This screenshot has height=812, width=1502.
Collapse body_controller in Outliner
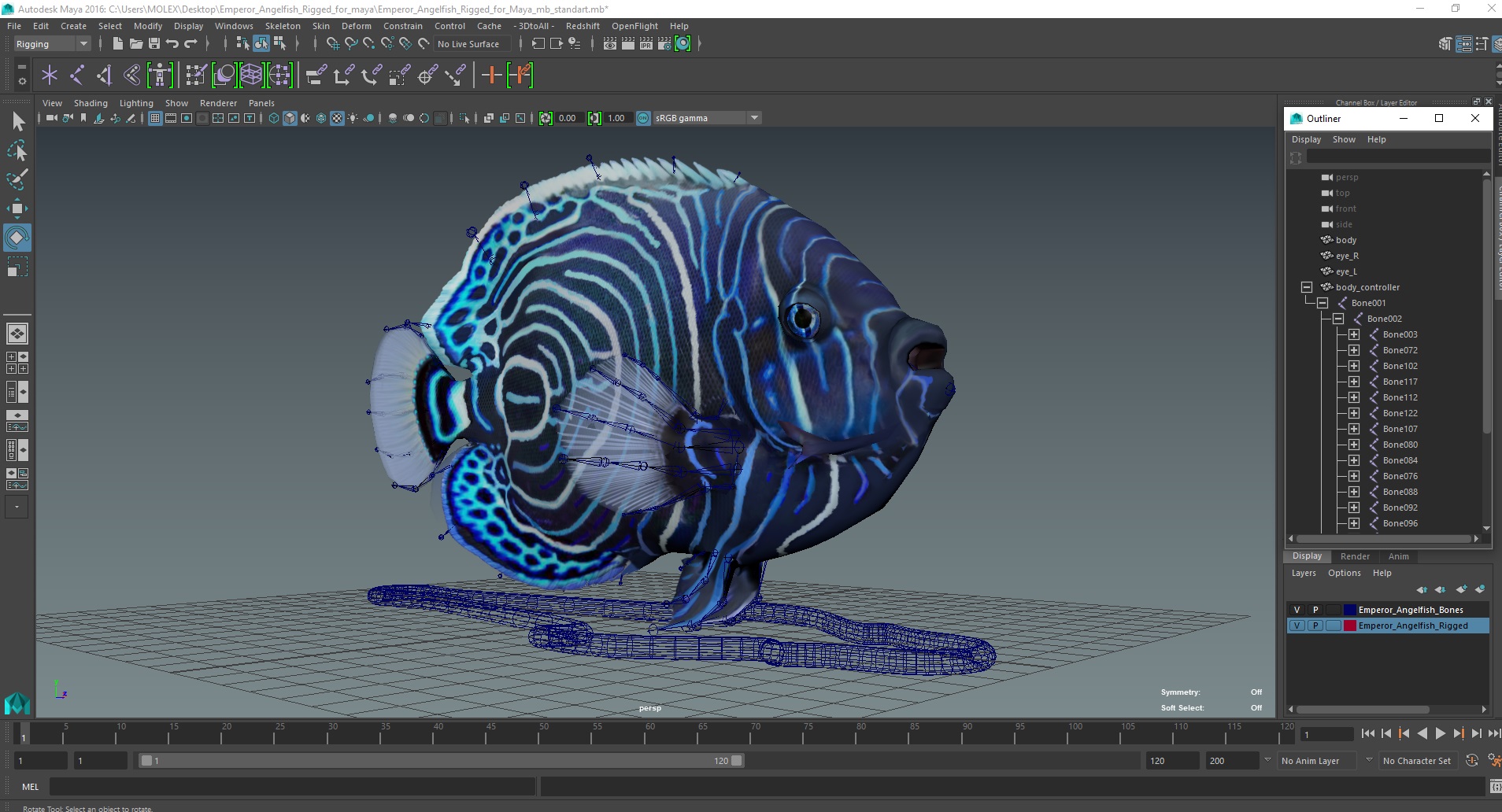click(x=1307, y=287)
